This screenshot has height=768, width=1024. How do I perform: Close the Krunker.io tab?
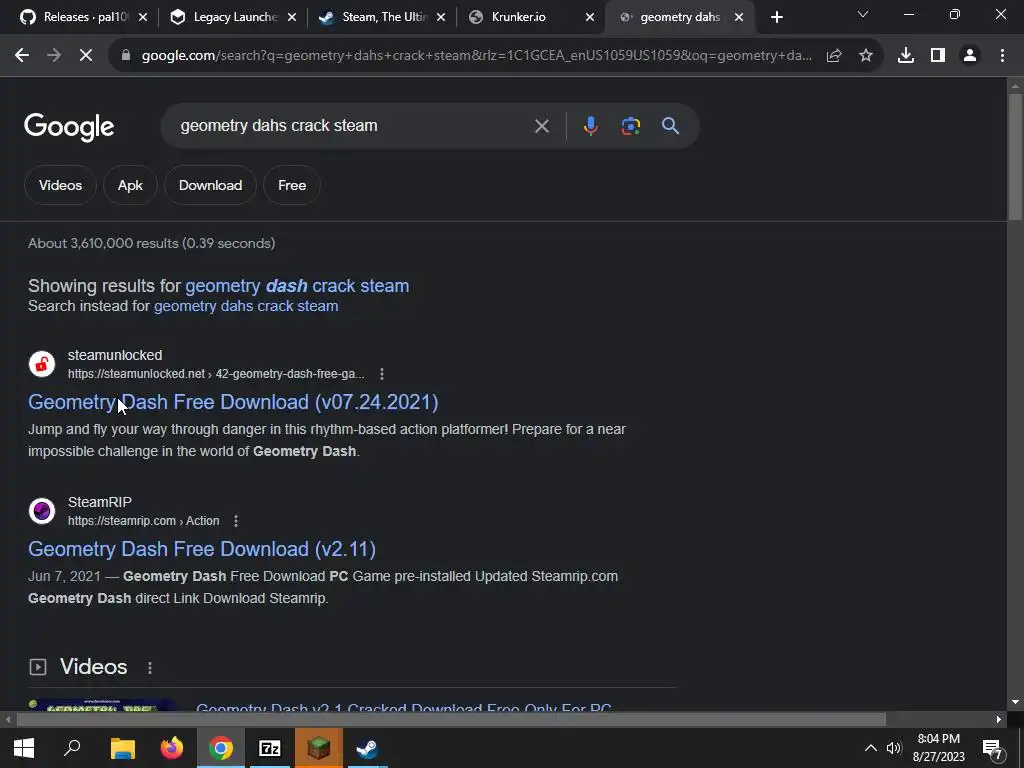(590, 18)
